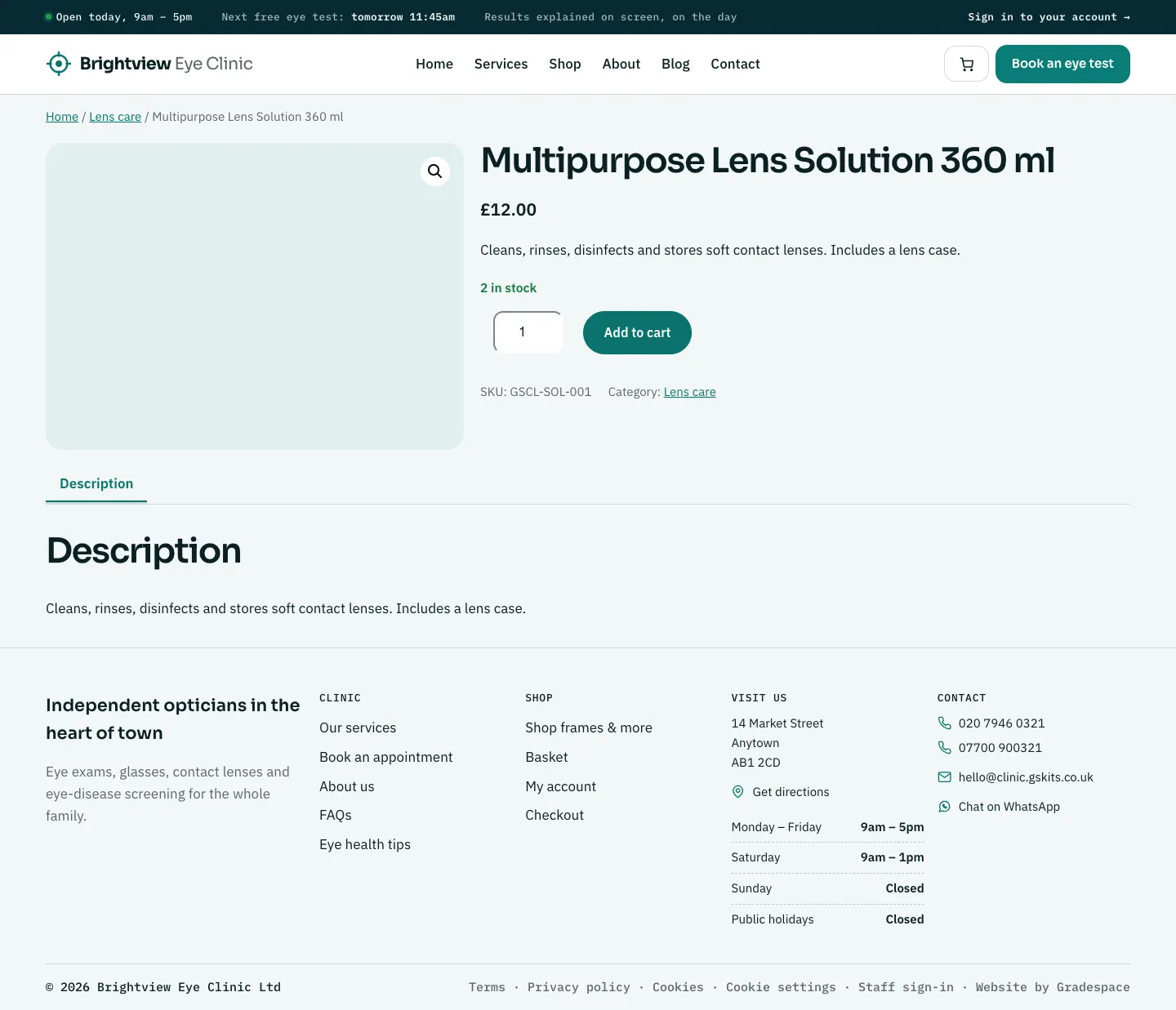
Task: Click the Brightview Eye Clinic target logo icon
Action: pos(59,64)
